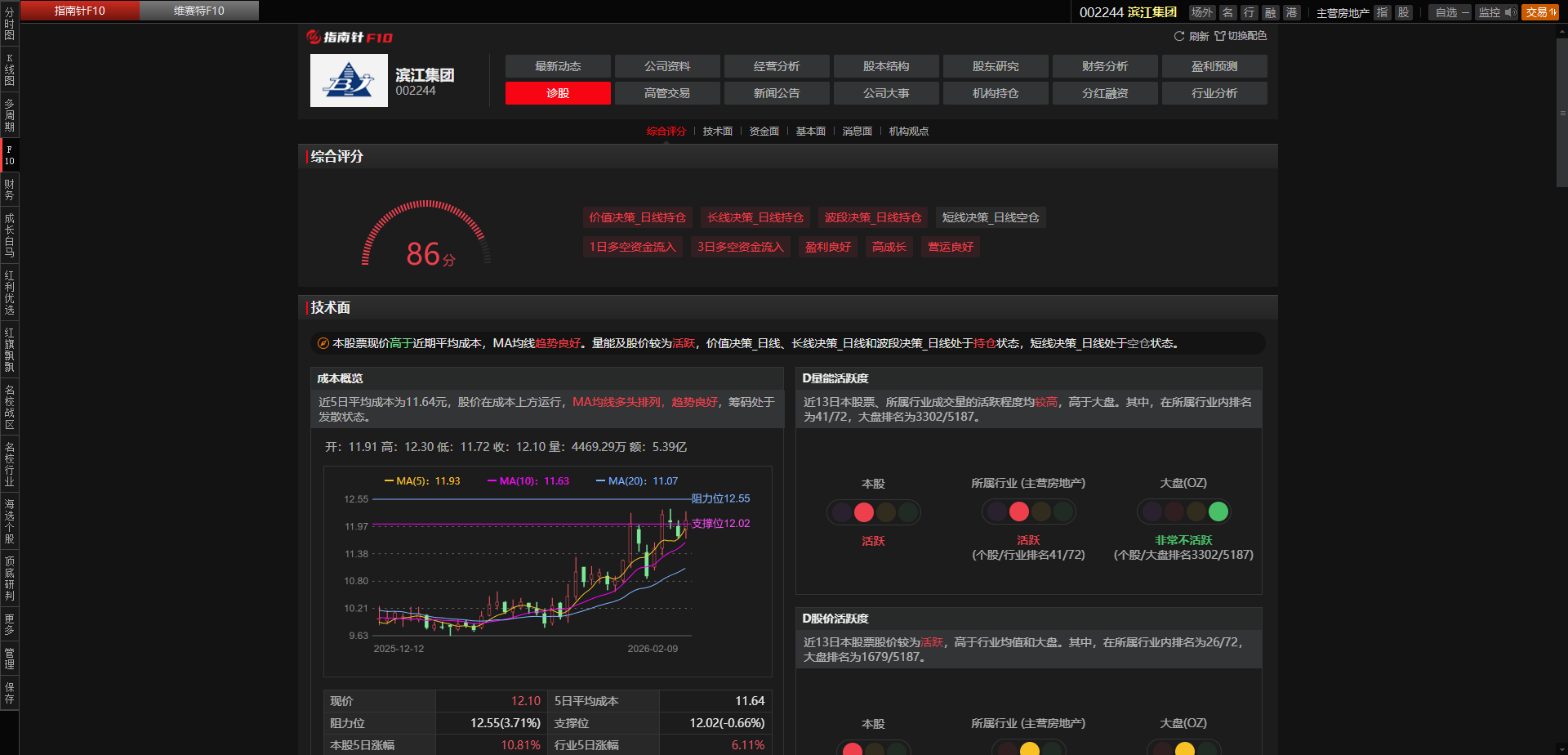1568x755 pixels.
Task: Click the page vertical scrollbar
Action: [1562, 113]
